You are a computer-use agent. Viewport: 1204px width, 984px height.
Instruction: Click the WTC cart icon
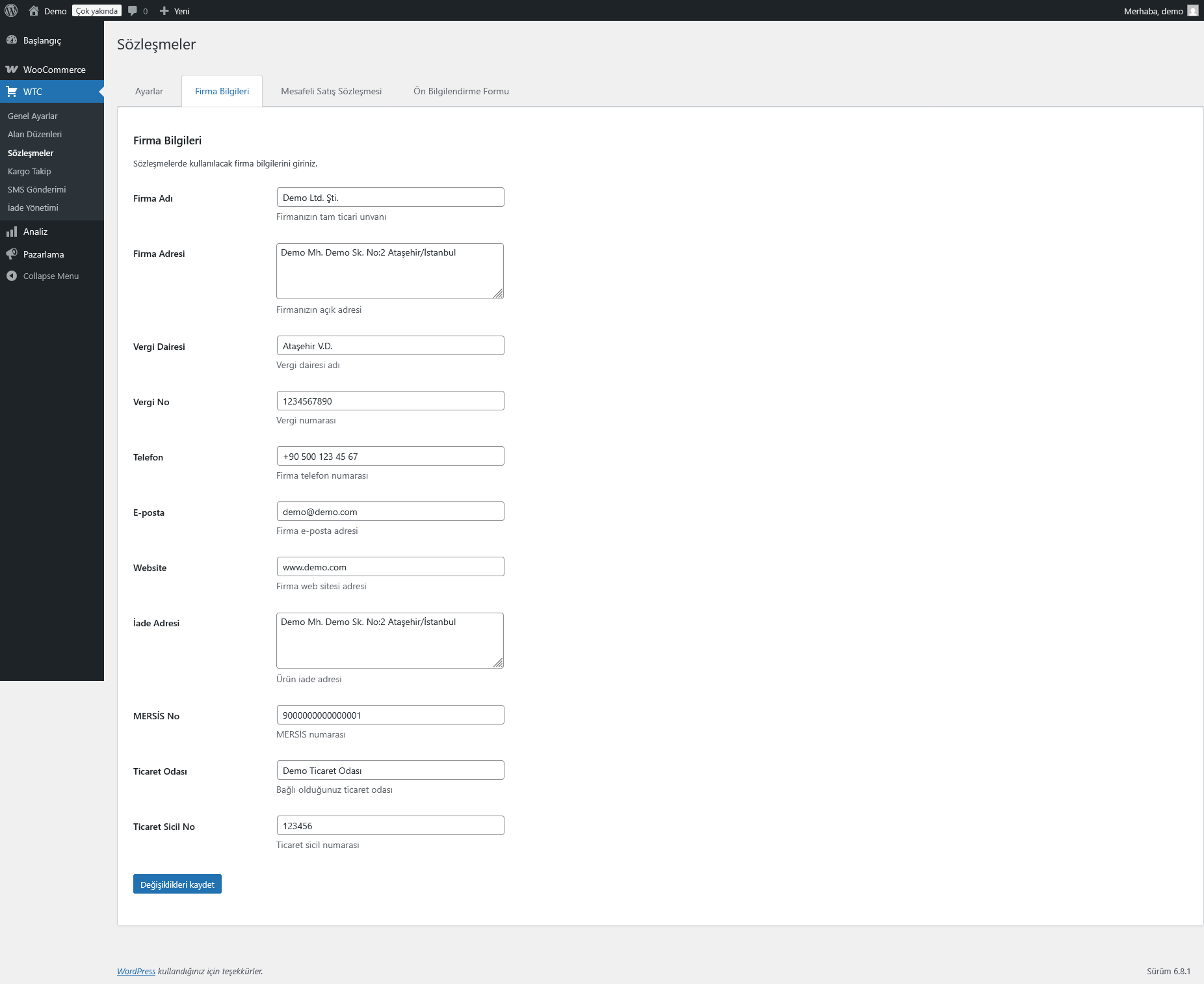(12, 91)
